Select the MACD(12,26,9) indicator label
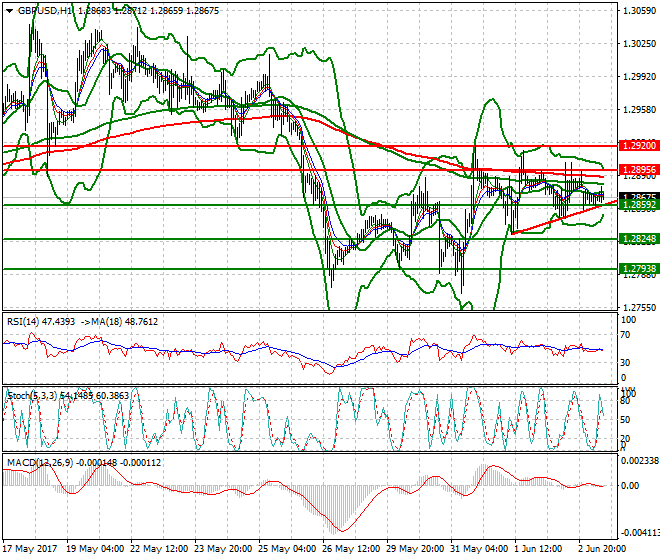Viewport: 660px width, 560px height. pyautogui.click(x=40, y=463)
